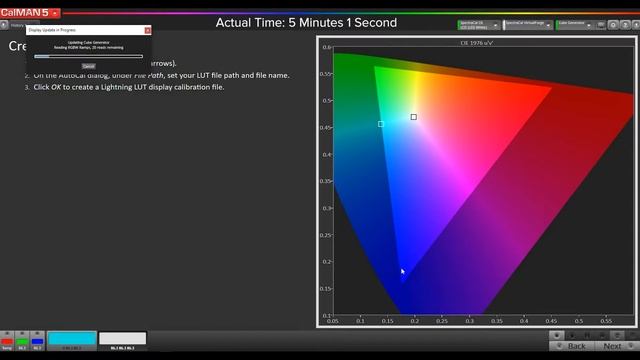Click the cyan measurement square on CIE chart

point(381,124)
